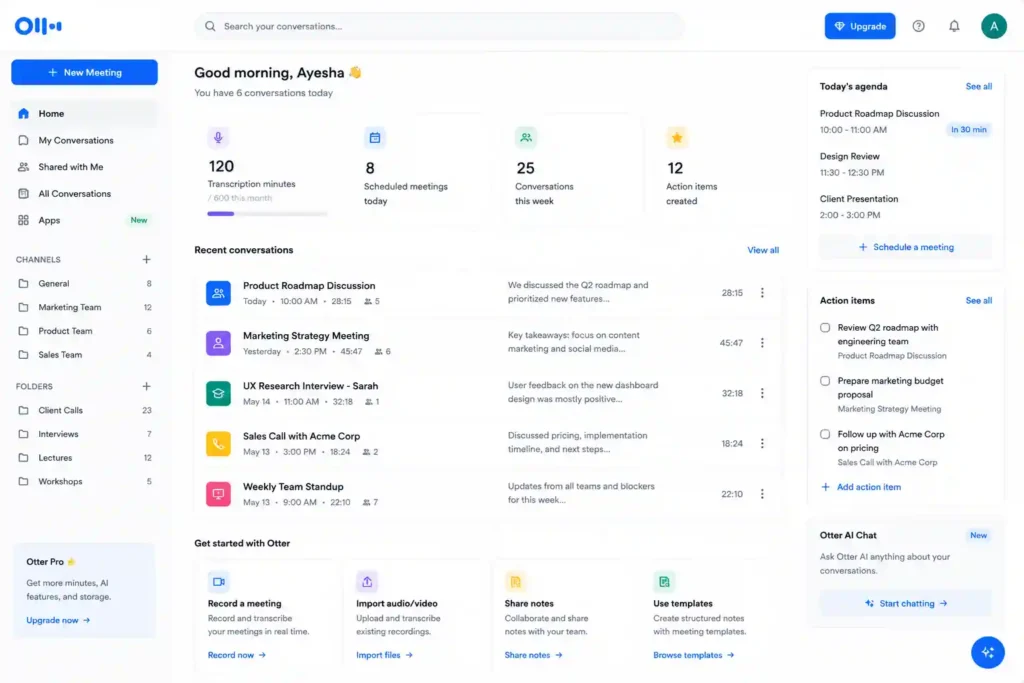The image size is (1024, 683).
Task: Start a New Meeting
Action: pyautogui.click(x=84, y=72)
